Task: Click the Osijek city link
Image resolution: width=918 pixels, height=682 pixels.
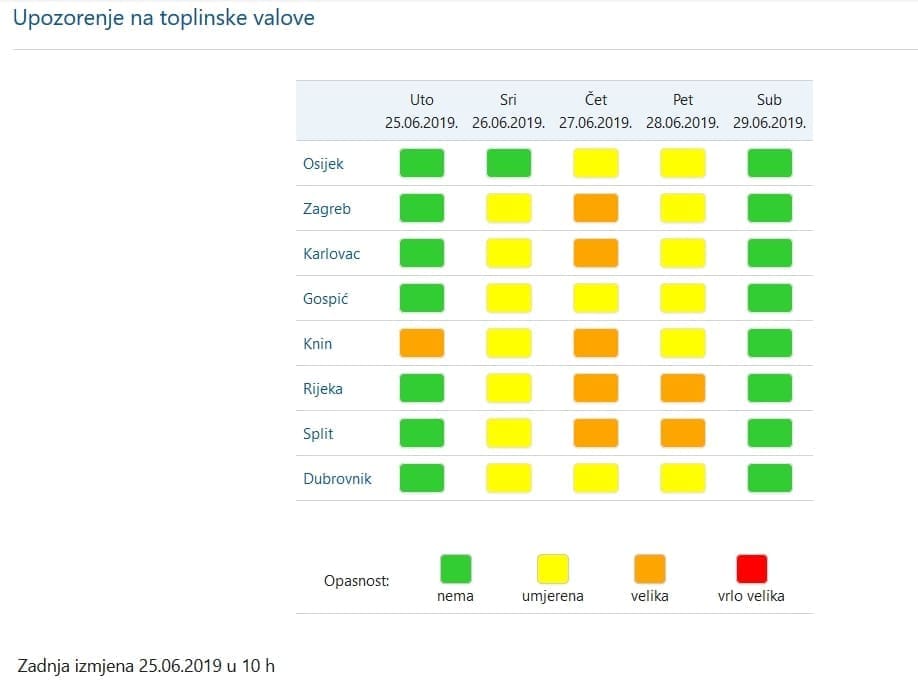Action: click(323, 164)
